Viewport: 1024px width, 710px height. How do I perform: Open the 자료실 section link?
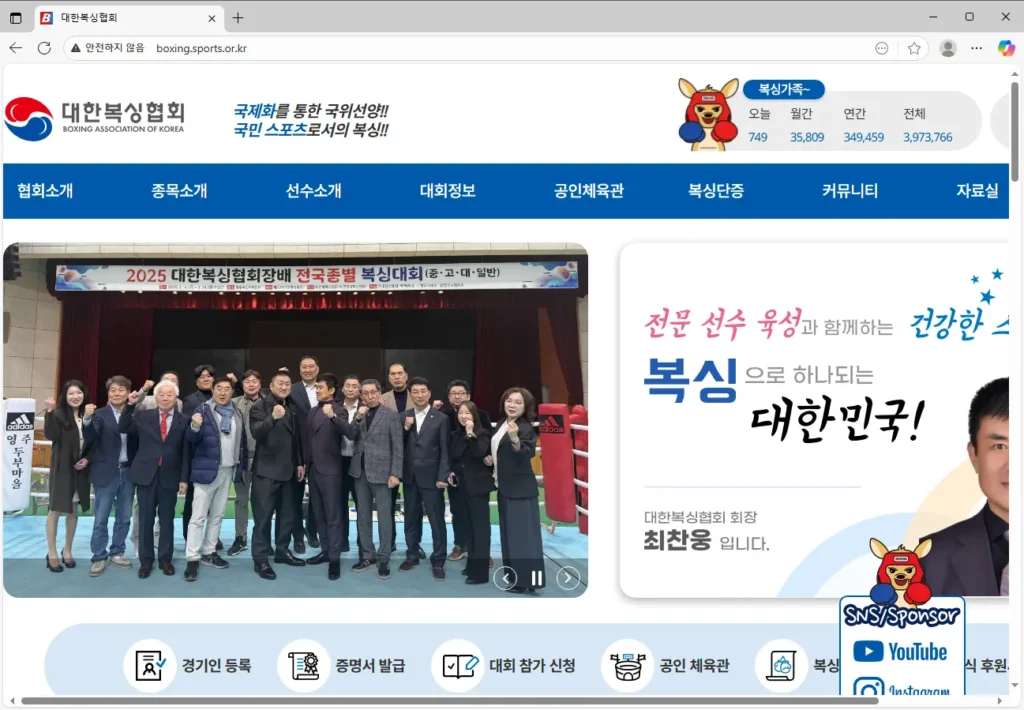pos(980,191)
